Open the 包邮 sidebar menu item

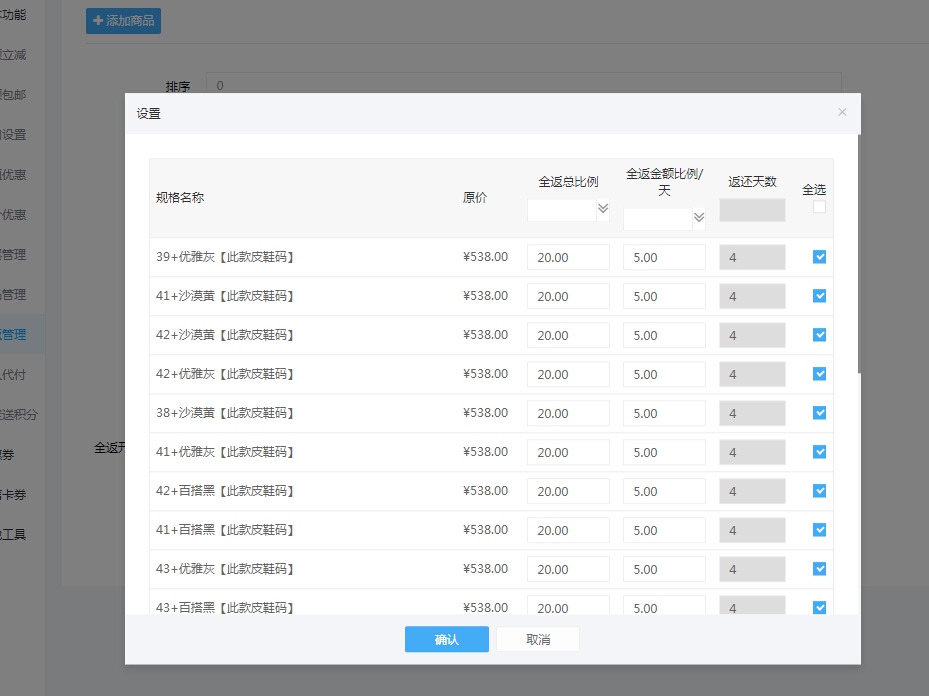13,94
